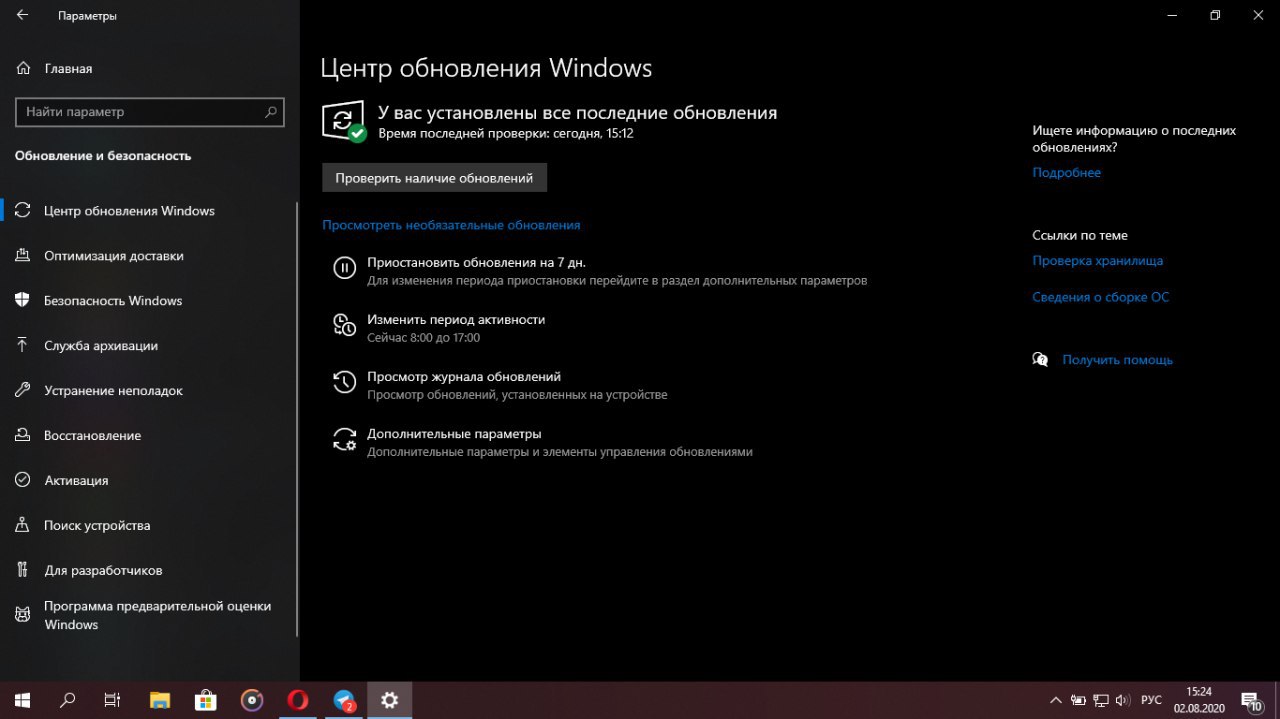Click the shield icon for Безопасность Windows
The image size is (1280, 719).
tap(23, 300)
